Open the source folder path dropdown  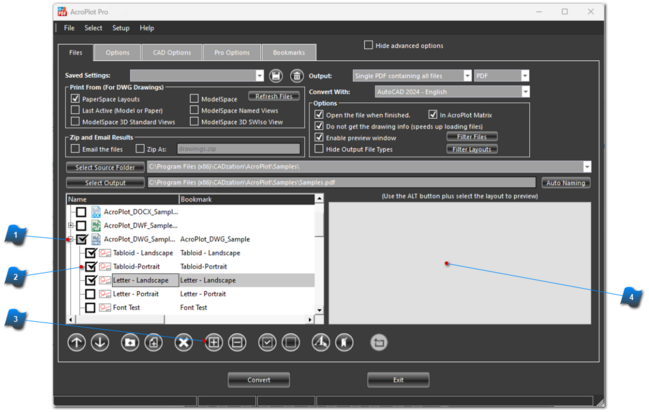click(x=587, y=167)
